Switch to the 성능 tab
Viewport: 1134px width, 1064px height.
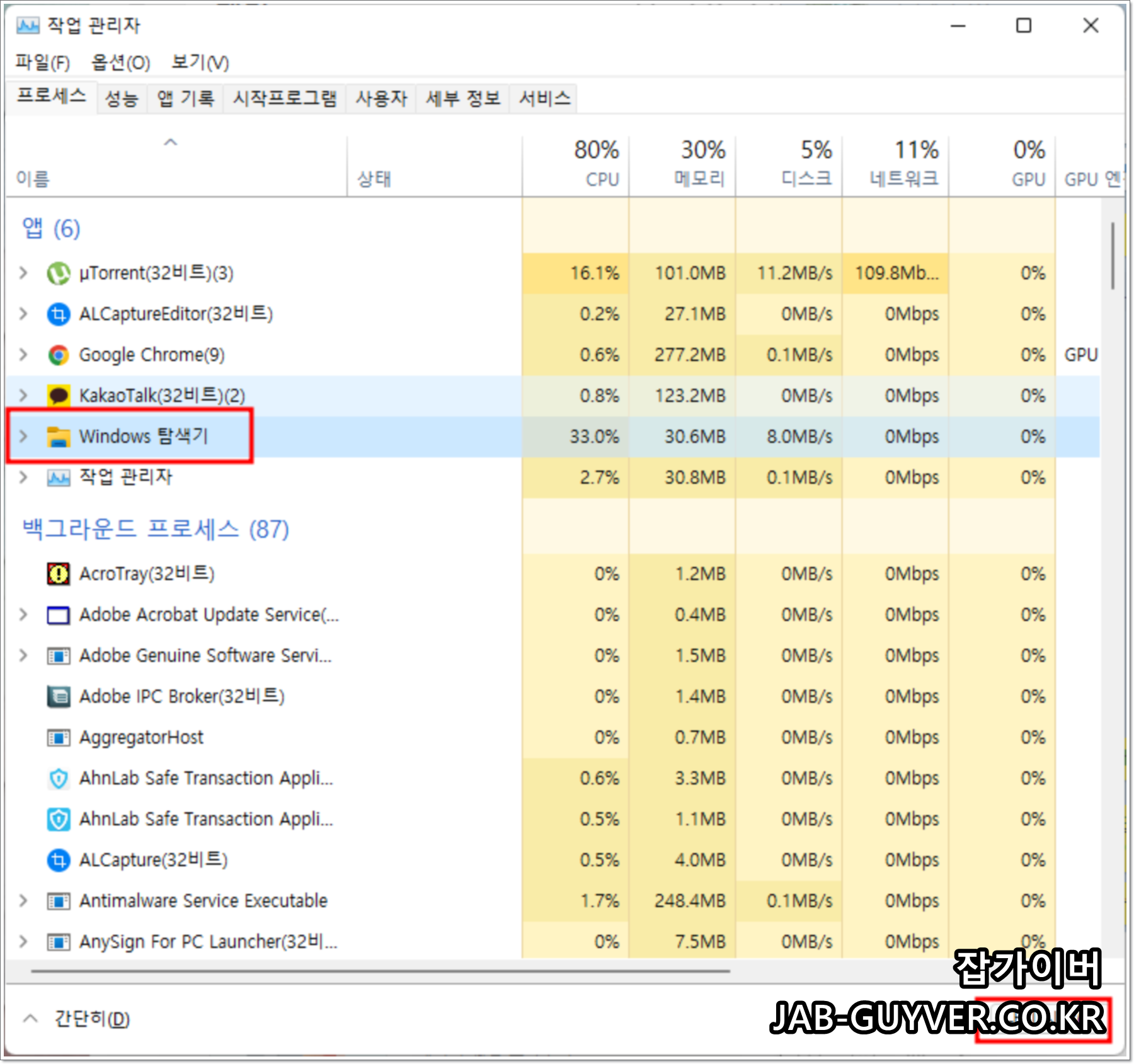coord(121,98)
